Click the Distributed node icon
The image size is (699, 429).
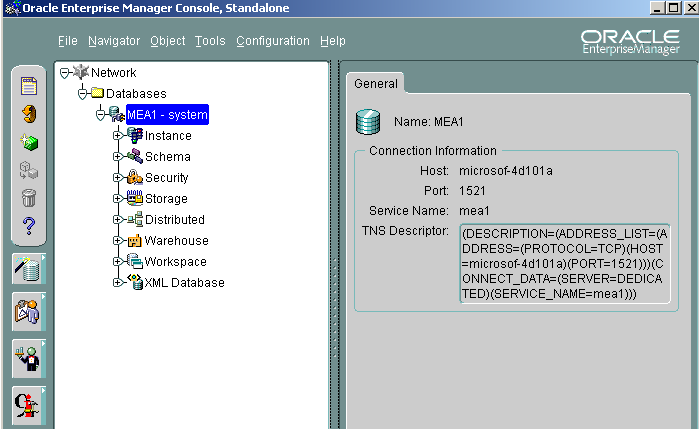[x=135, y=219]
